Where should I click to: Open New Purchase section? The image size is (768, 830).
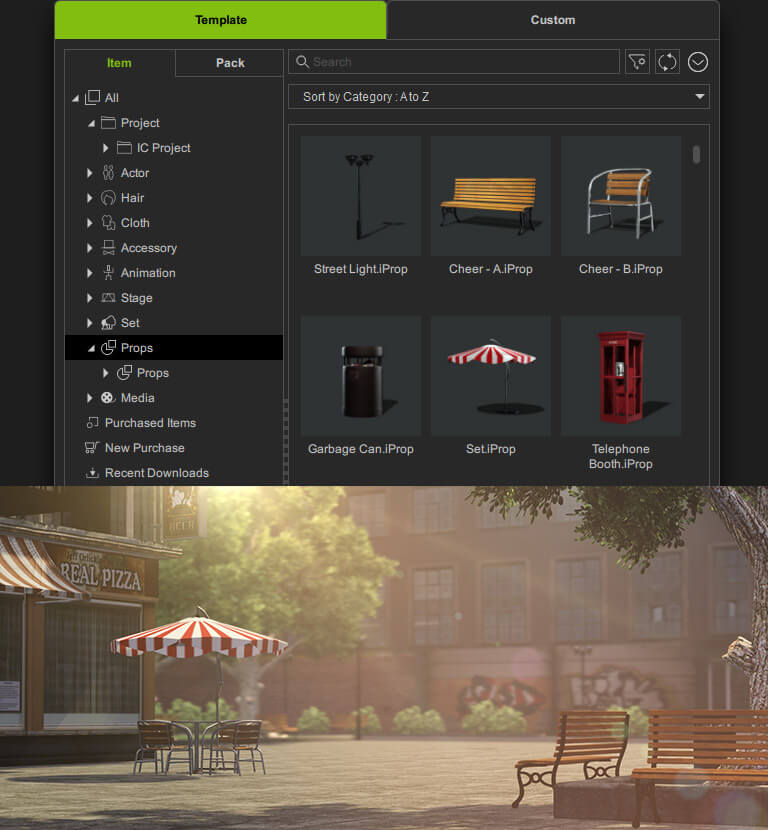[144, 448]
